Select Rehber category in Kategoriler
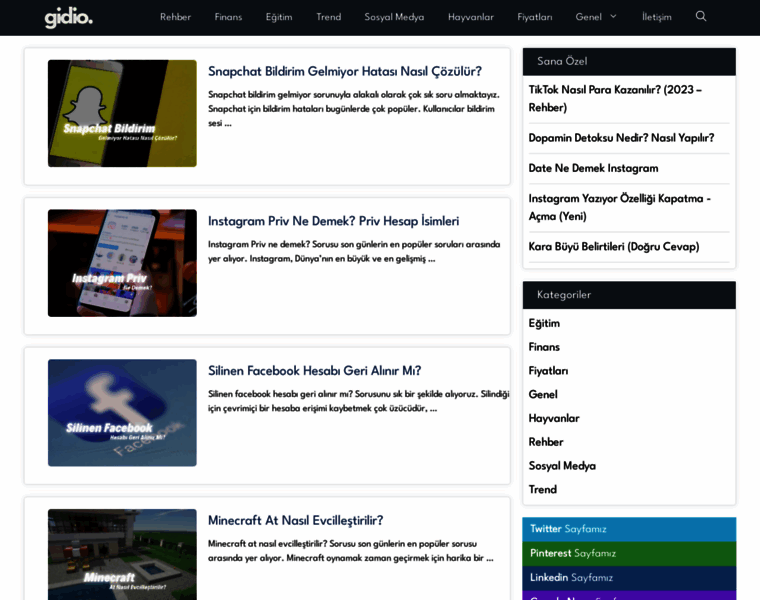Viewport: 760px width, 600px height. click(546, 442)
